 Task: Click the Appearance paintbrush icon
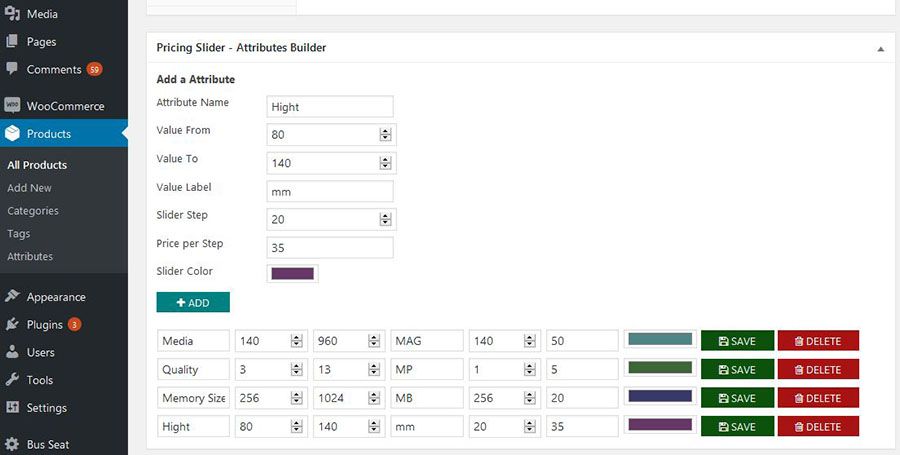[13, 297]
